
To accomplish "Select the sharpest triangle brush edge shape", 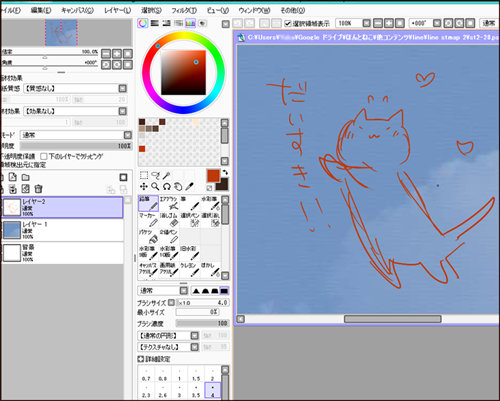I will tap(196, 291).
